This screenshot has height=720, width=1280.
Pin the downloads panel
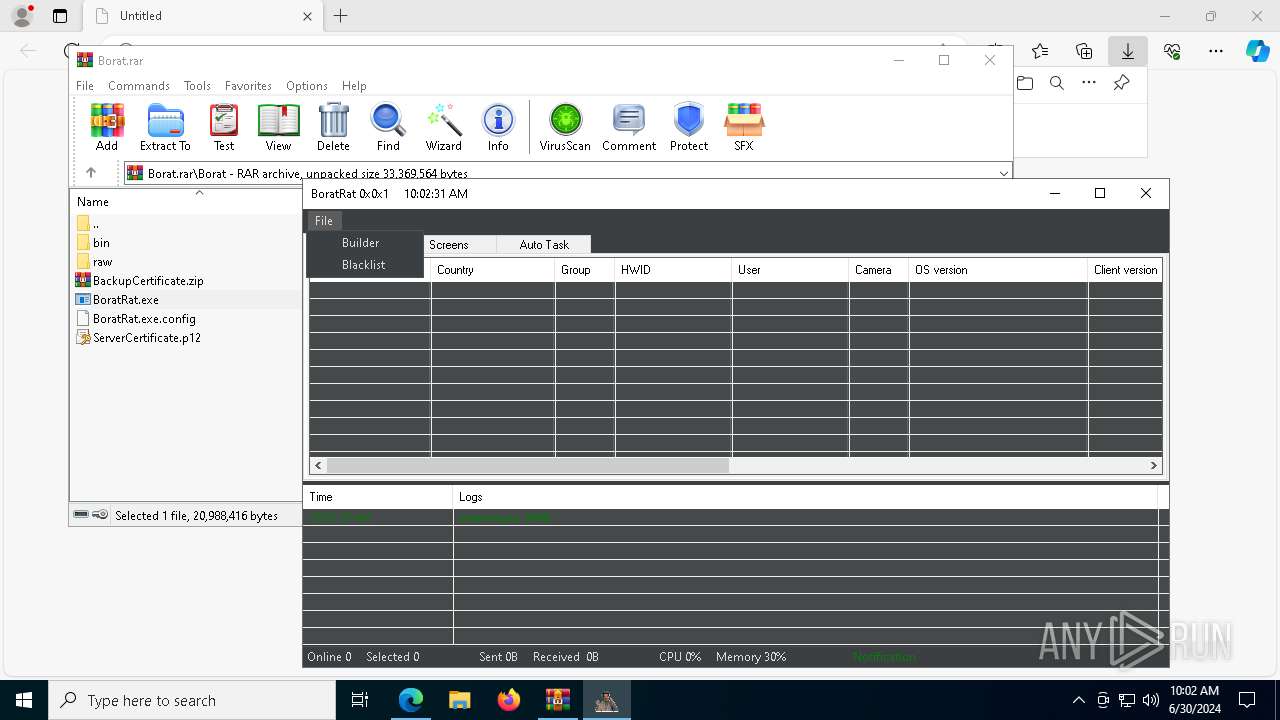[1122, 83]
